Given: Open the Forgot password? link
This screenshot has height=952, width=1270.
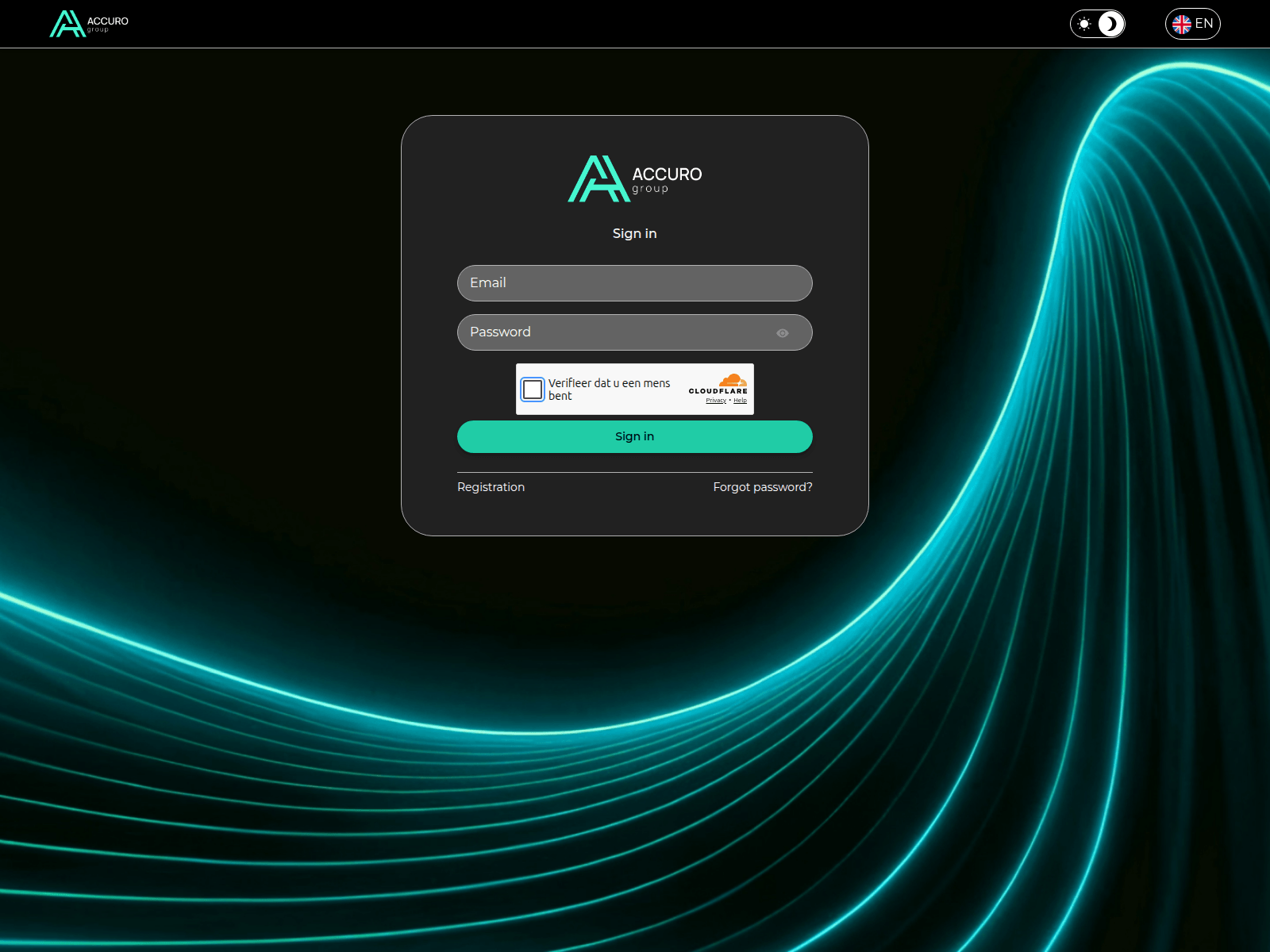Looking at the screenshot, I should pos(762,487).
